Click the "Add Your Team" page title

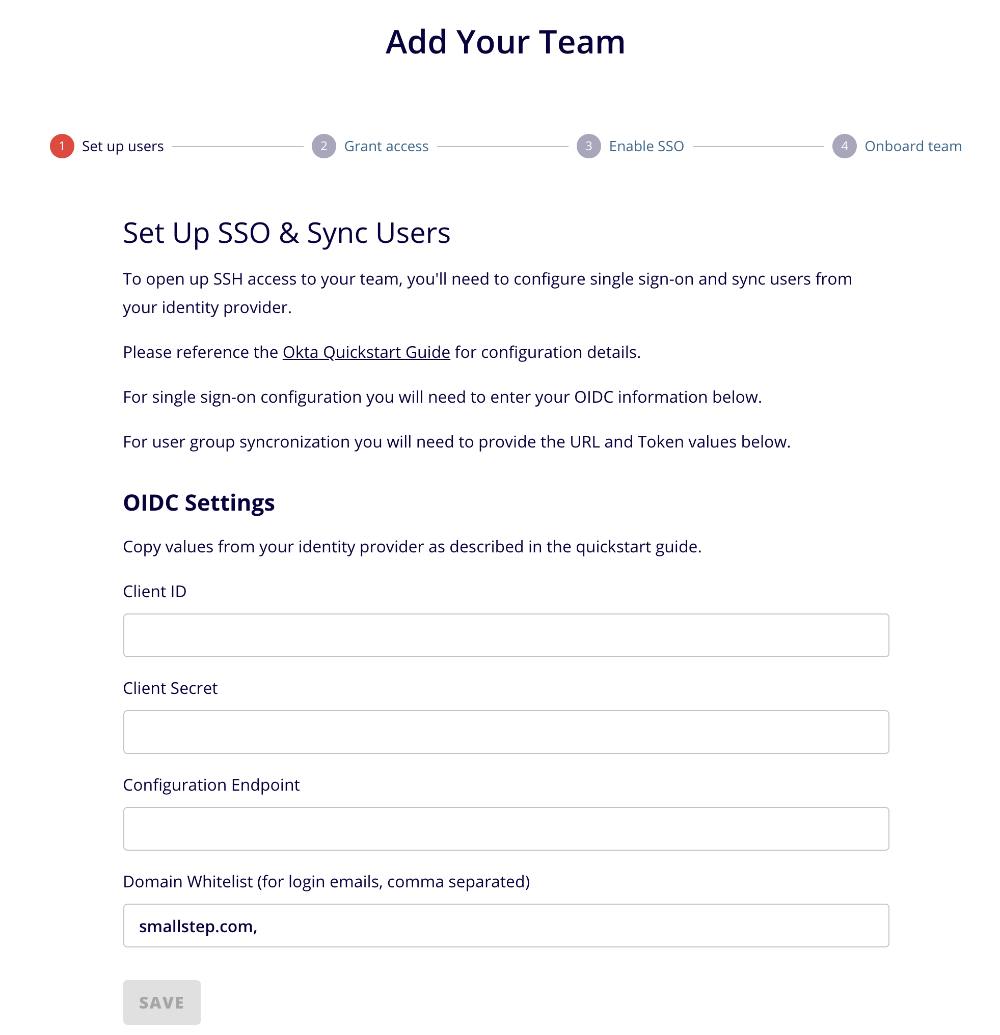505,42
